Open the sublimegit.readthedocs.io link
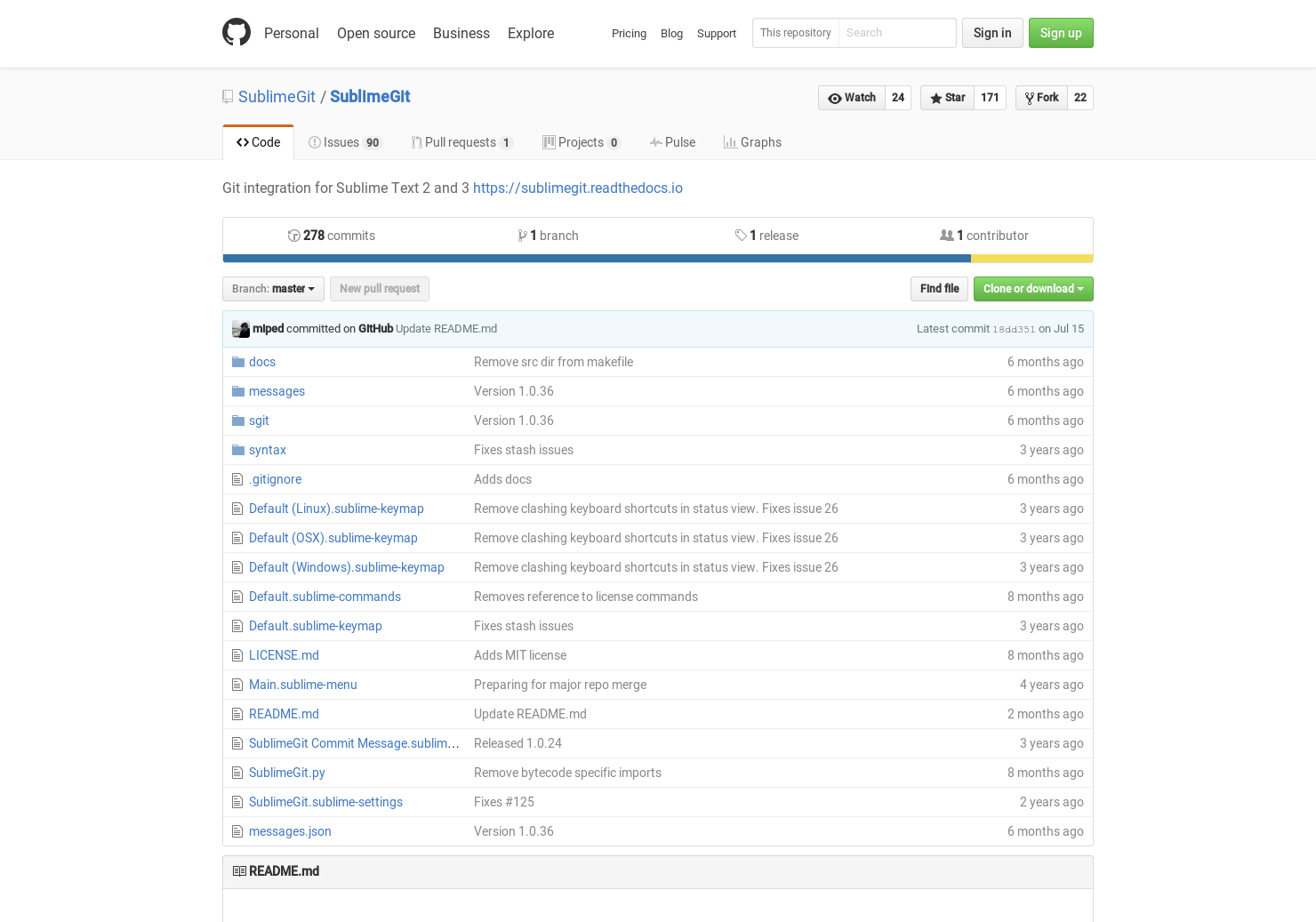 (578, 188)
